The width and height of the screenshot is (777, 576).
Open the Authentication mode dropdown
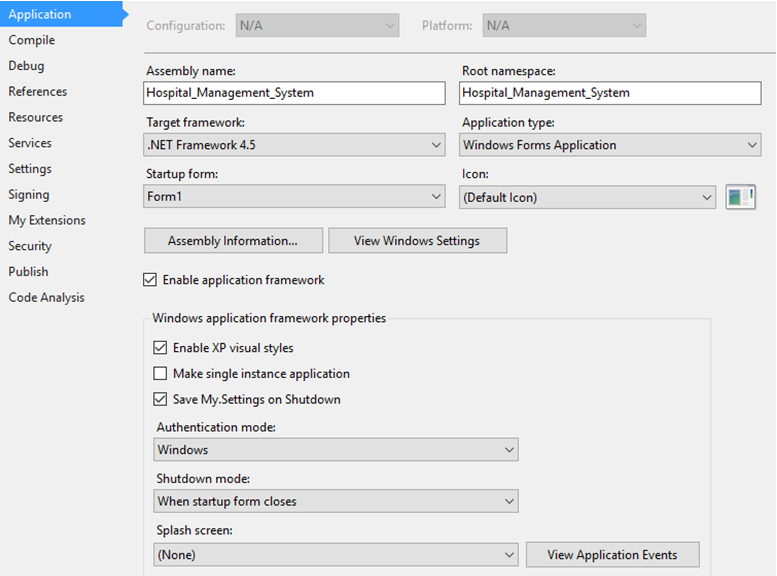pyautogui.click(x=336, y=450)
